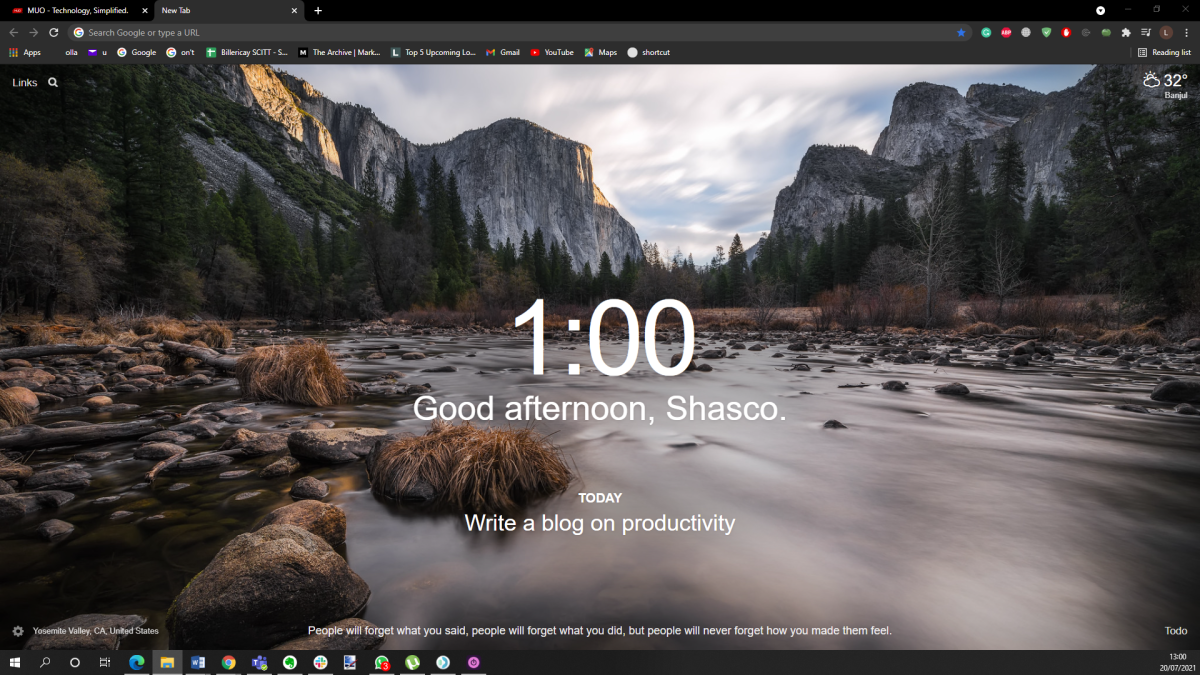The height and width of the screenshot is (675, 1200).
Task: Open the profile avatar menu
Action: (1167, 32)
